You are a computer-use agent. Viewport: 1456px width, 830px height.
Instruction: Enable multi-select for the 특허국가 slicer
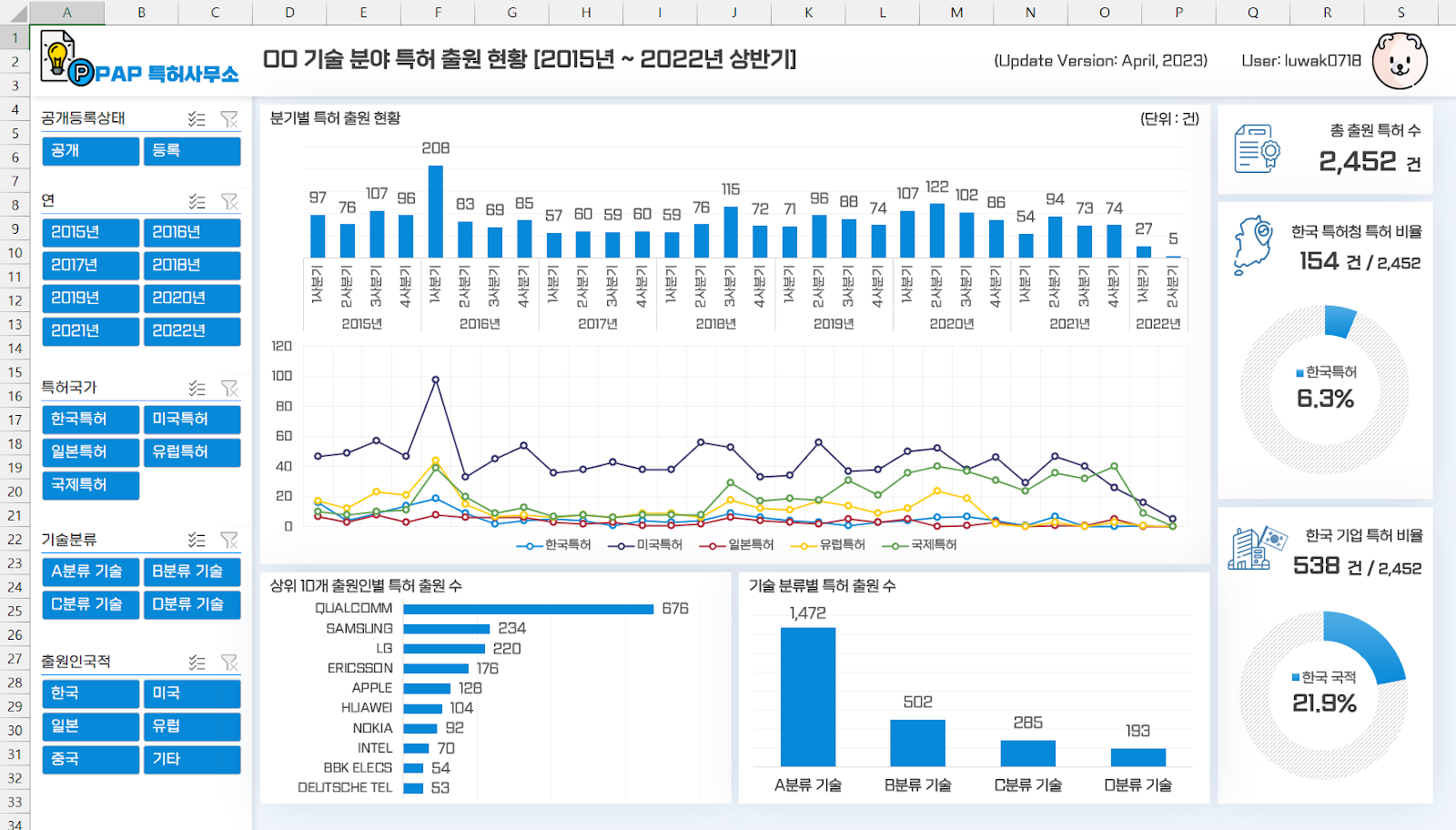(197, 389)
